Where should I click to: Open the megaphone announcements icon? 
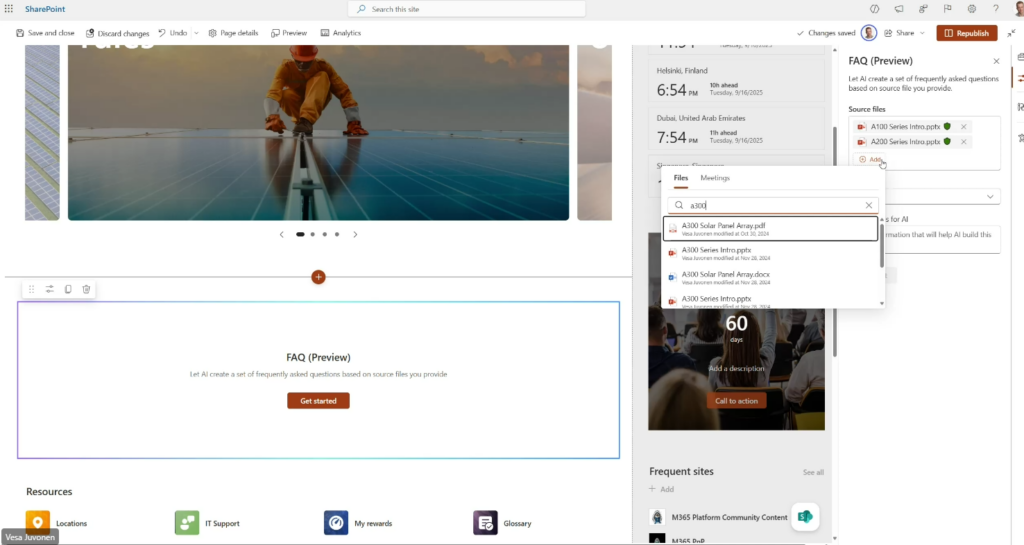(x=899, y=9)
